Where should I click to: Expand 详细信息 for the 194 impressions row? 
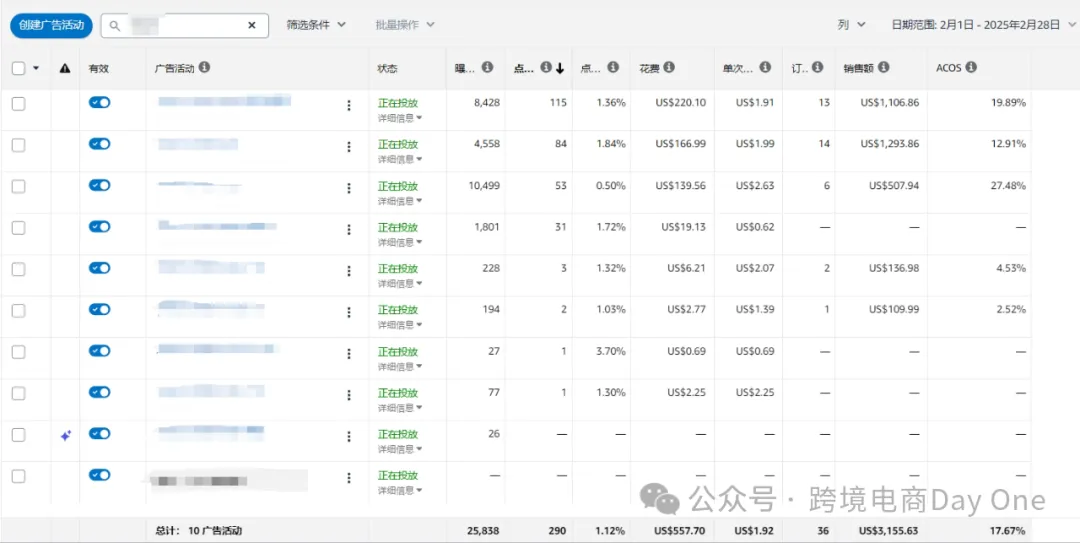click(400, 325)
